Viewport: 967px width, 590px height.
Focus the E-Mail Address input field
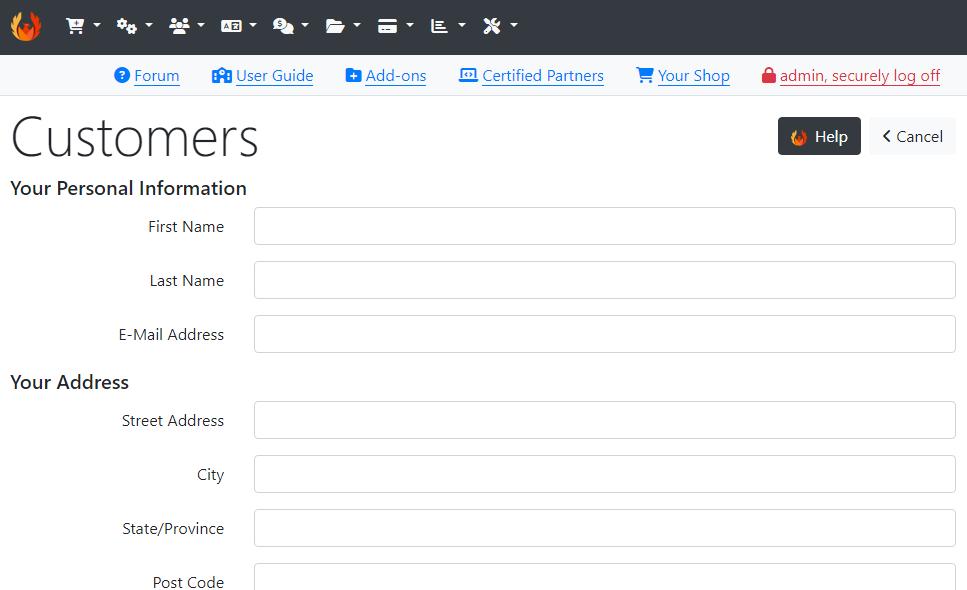(x=605, y=334)
